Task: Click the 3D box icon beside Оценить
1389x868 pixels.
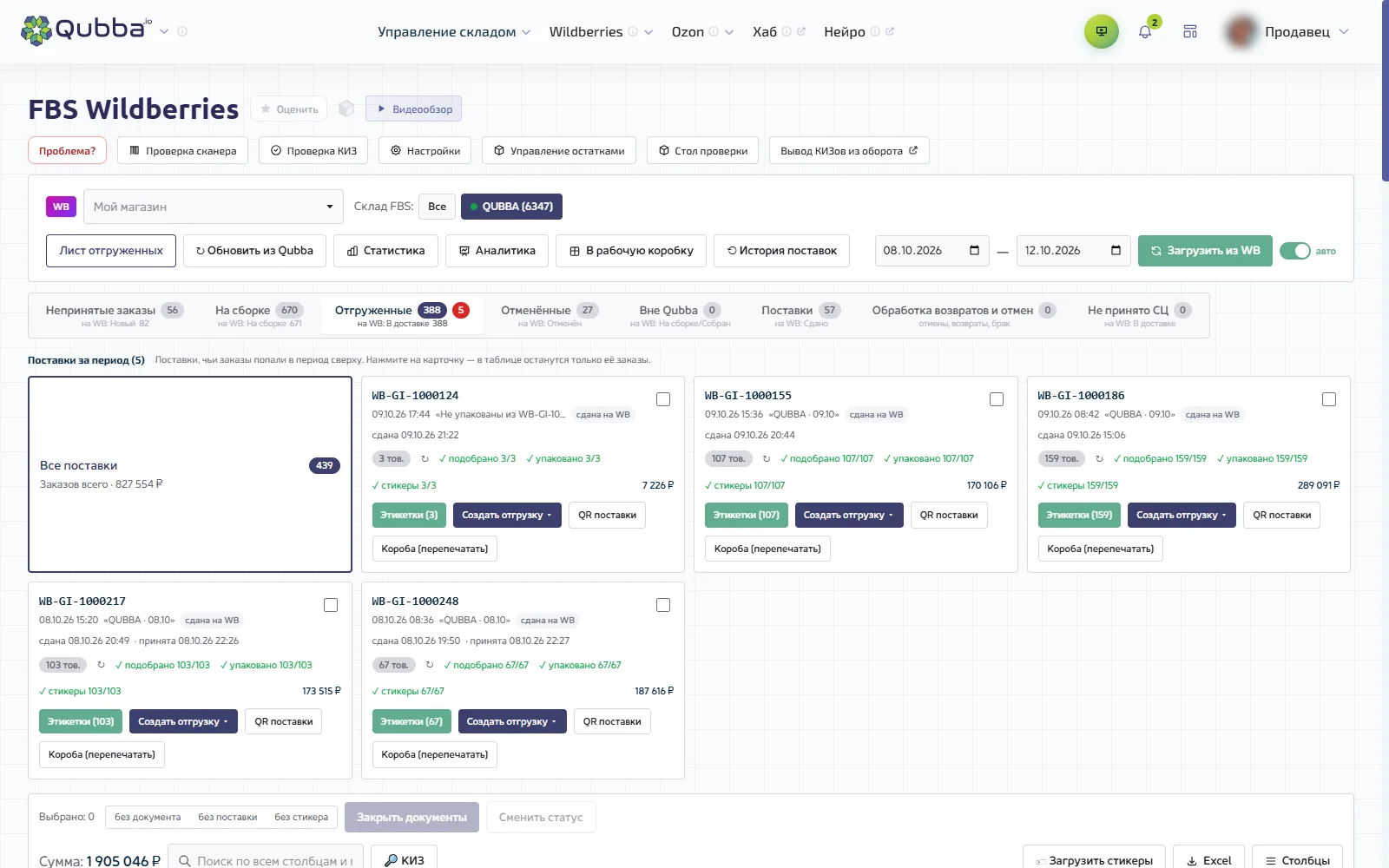Action: point(346,108)
